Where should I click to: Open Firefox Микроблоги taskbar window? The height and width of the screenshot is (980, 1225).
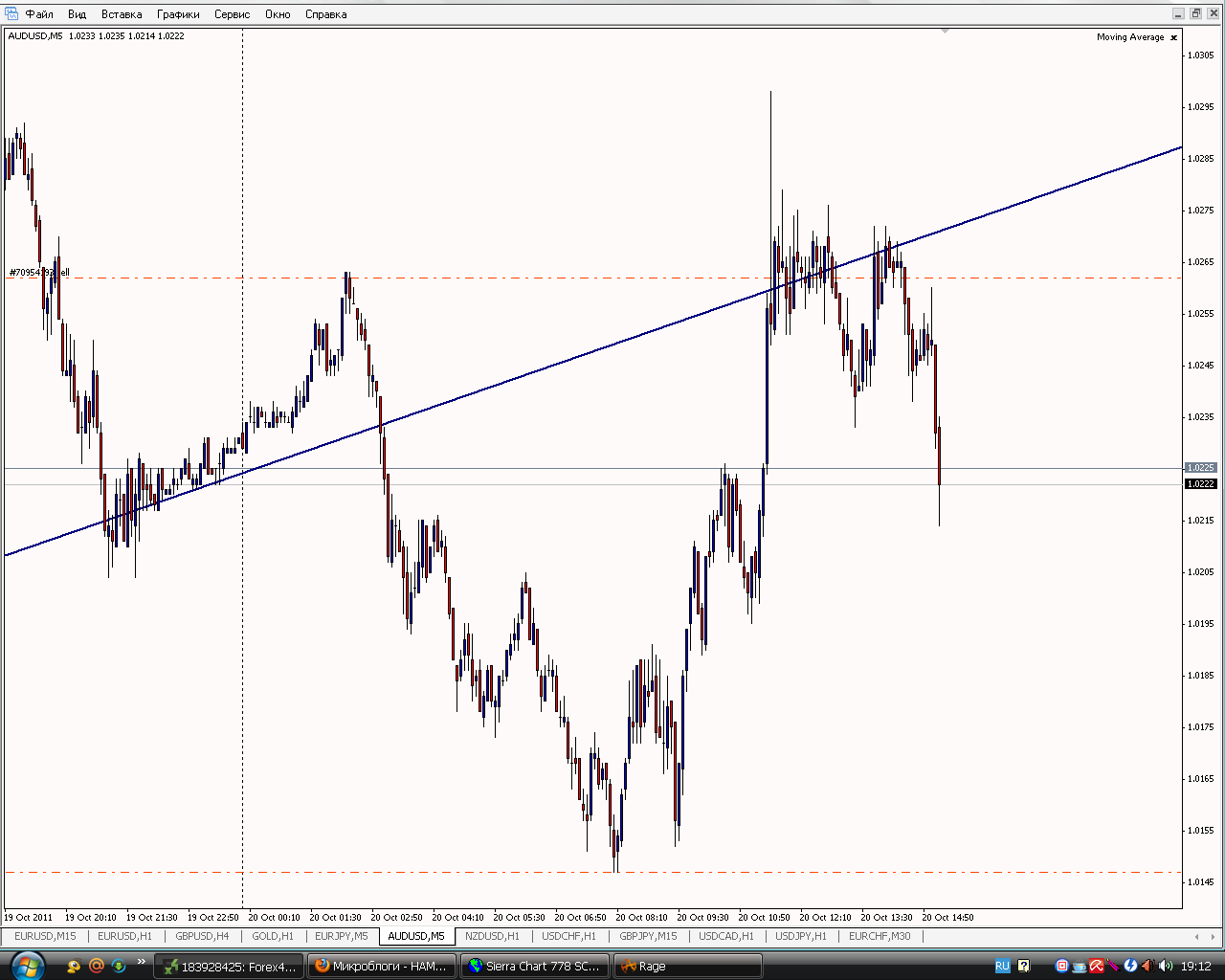click(x=382, y=966)
